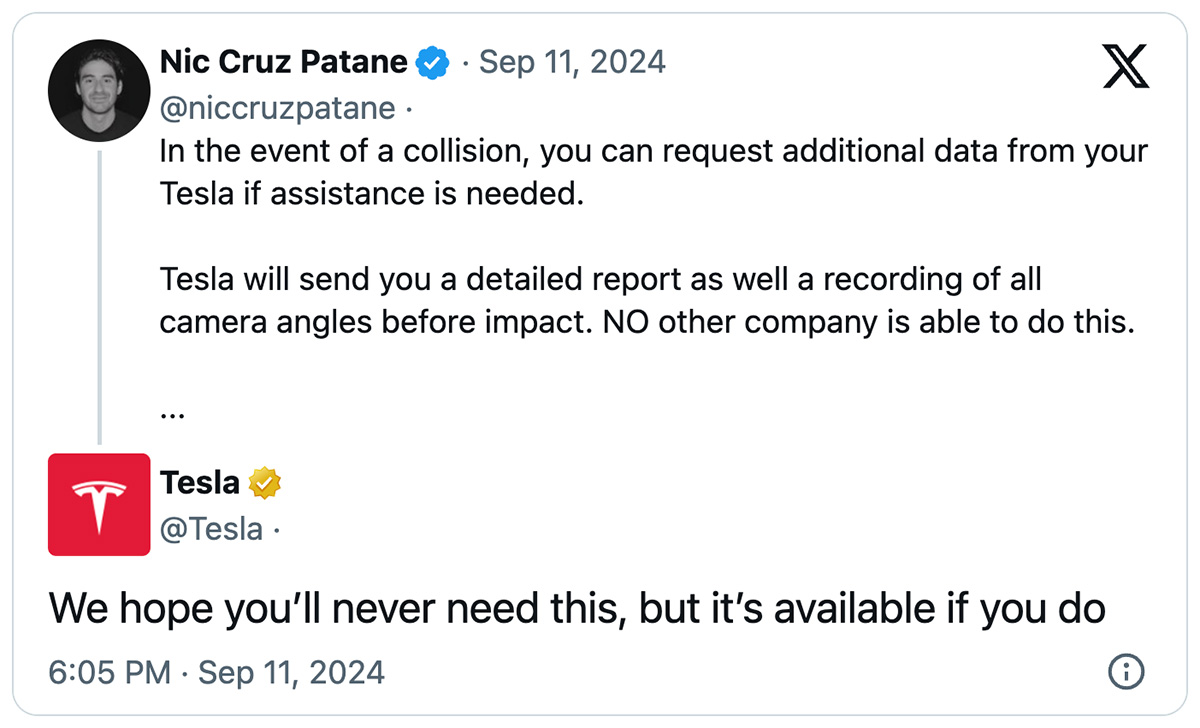Screen dimensions: 1200x728
Task: Open the Tesla display name
Action: [x=200, y=483]
